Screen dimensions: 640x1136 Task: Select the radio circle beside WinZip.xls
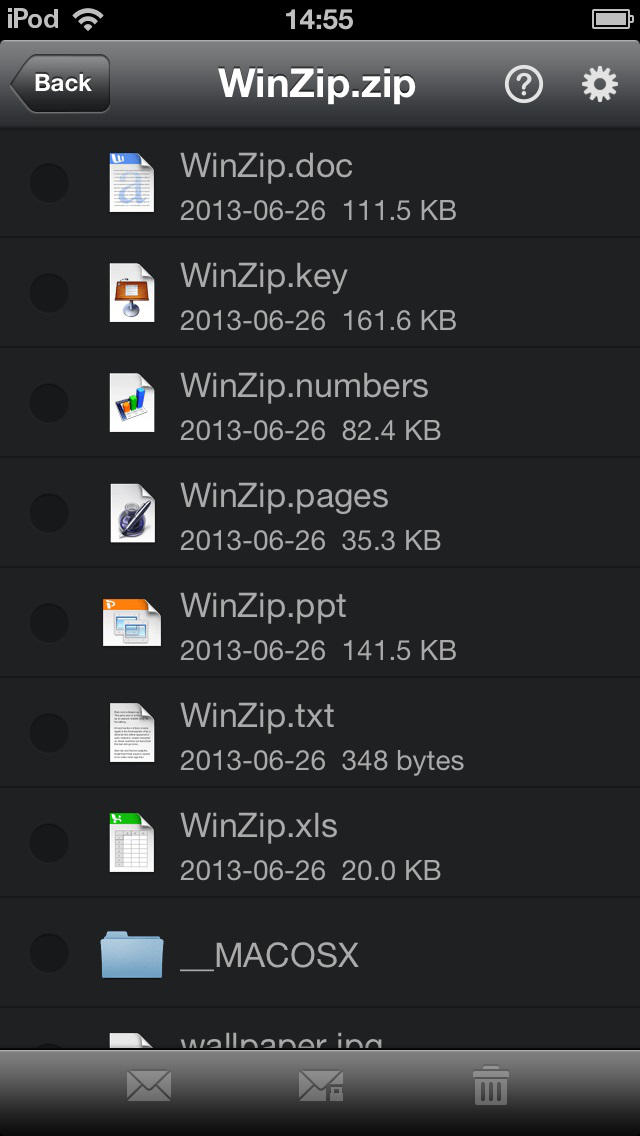pos(49,843)
